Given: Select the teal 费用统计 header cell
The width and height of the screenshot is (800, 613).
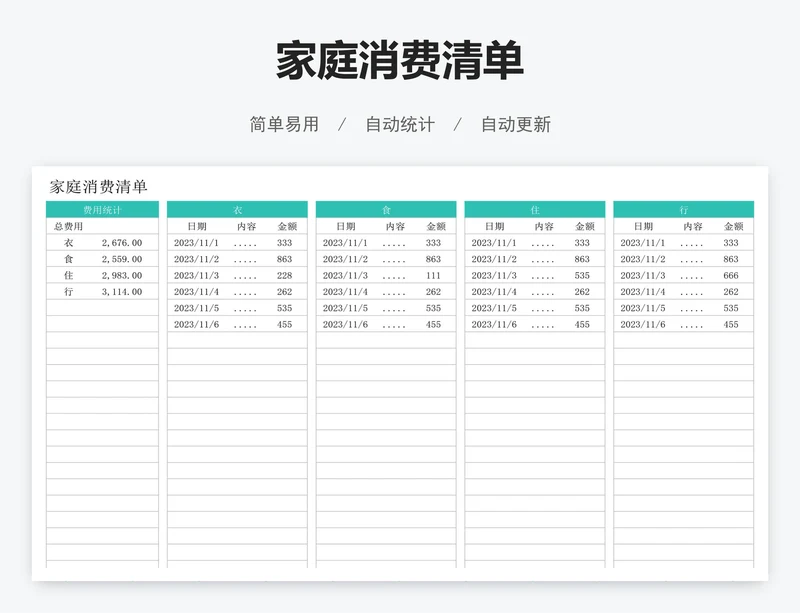Looking at the screenshot, I should tap(103, 210).
